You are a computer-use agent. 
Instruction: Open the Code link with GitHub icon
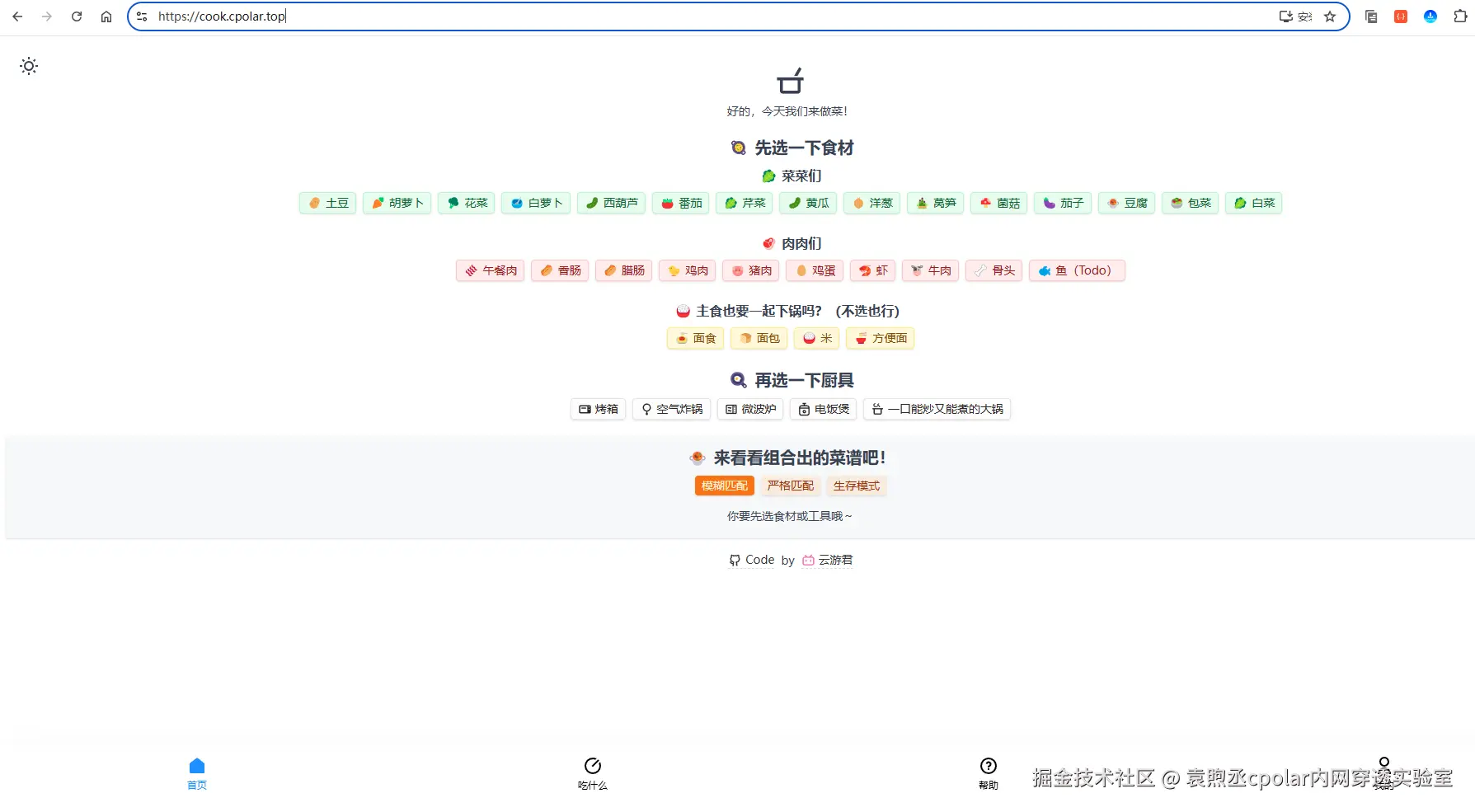(x=752, y=560)
